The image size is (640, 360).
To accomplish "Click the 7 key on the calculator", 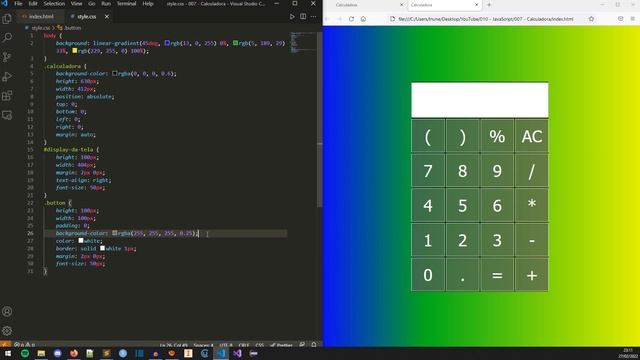I will [x=428, y=171].
